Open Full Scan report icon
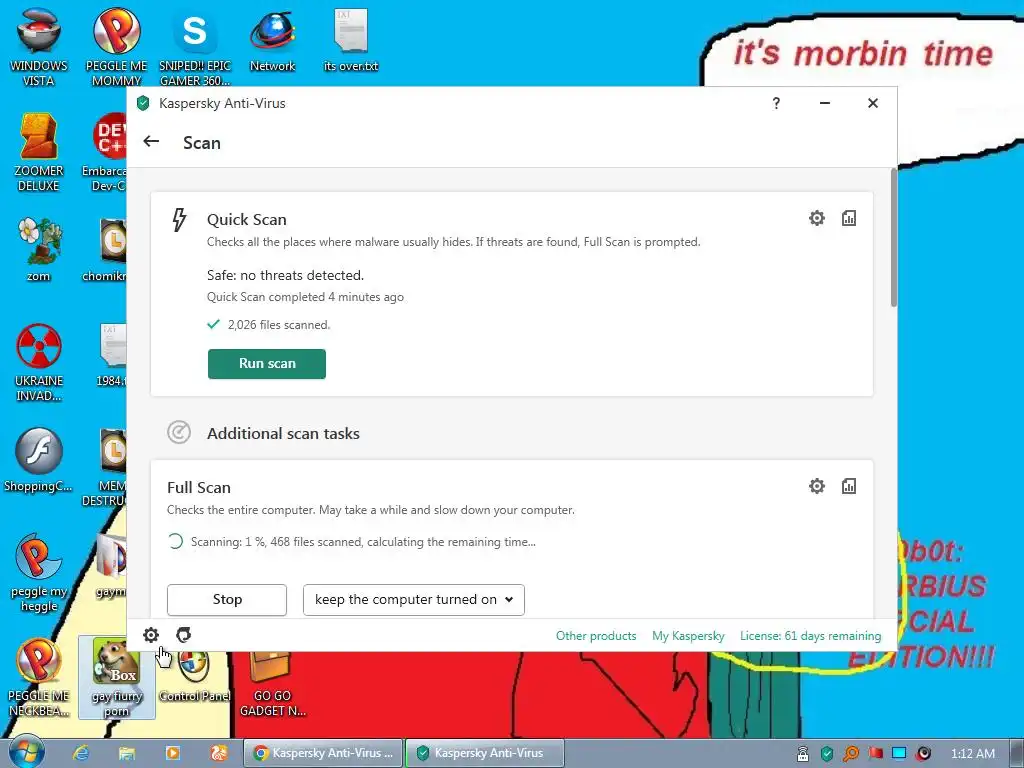 848,486
